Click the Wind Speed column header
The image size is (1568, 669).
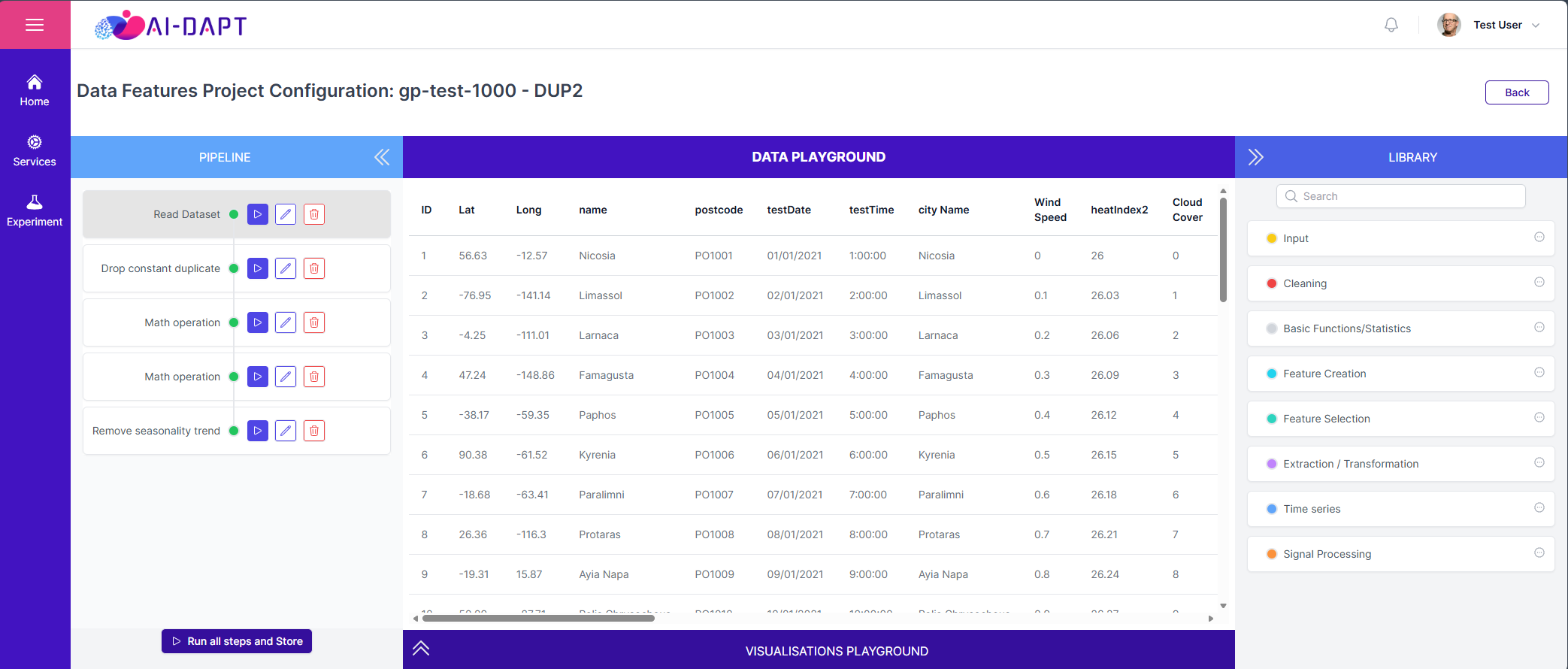[1050, 210]
